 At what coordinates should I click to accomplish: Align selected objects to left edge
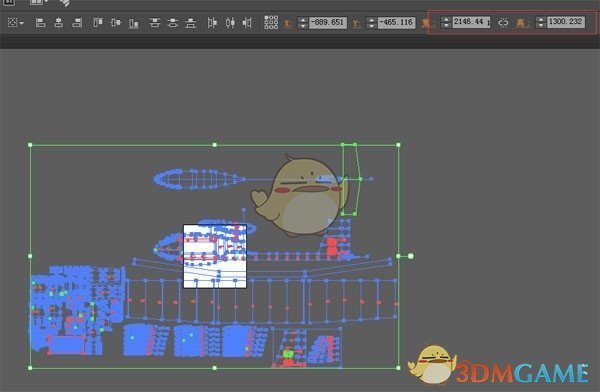pyautogui.click(x=40, y=23)
